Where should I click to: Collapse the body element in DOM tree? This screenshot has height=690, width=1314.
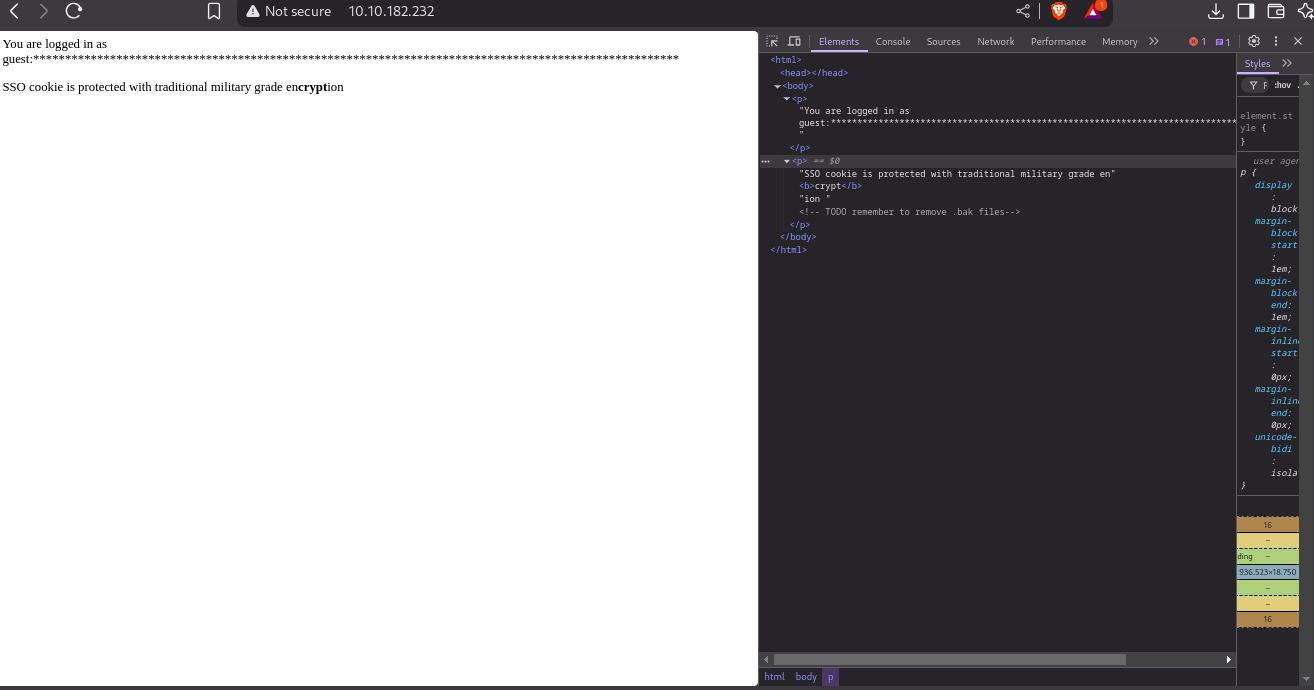tap(778, 86)
